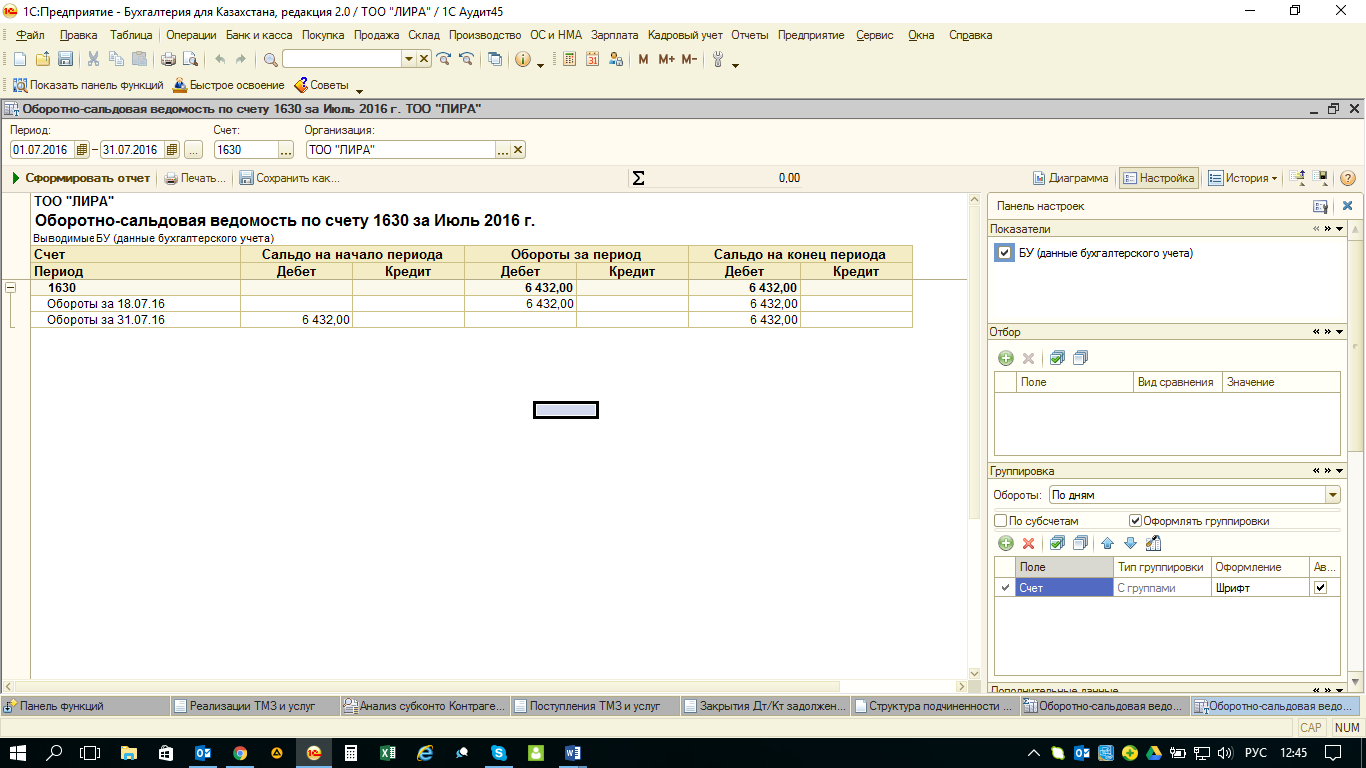Click the Save diskette toolbar icon

65,60
